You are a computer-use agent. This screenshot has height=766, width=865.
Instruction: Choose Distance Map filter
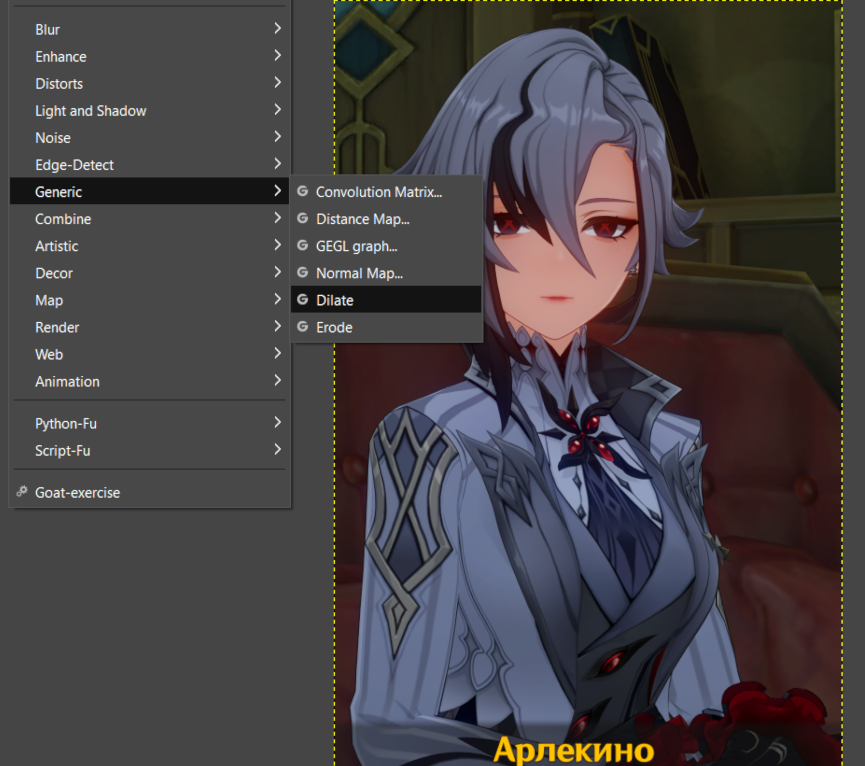coord(386,218)
